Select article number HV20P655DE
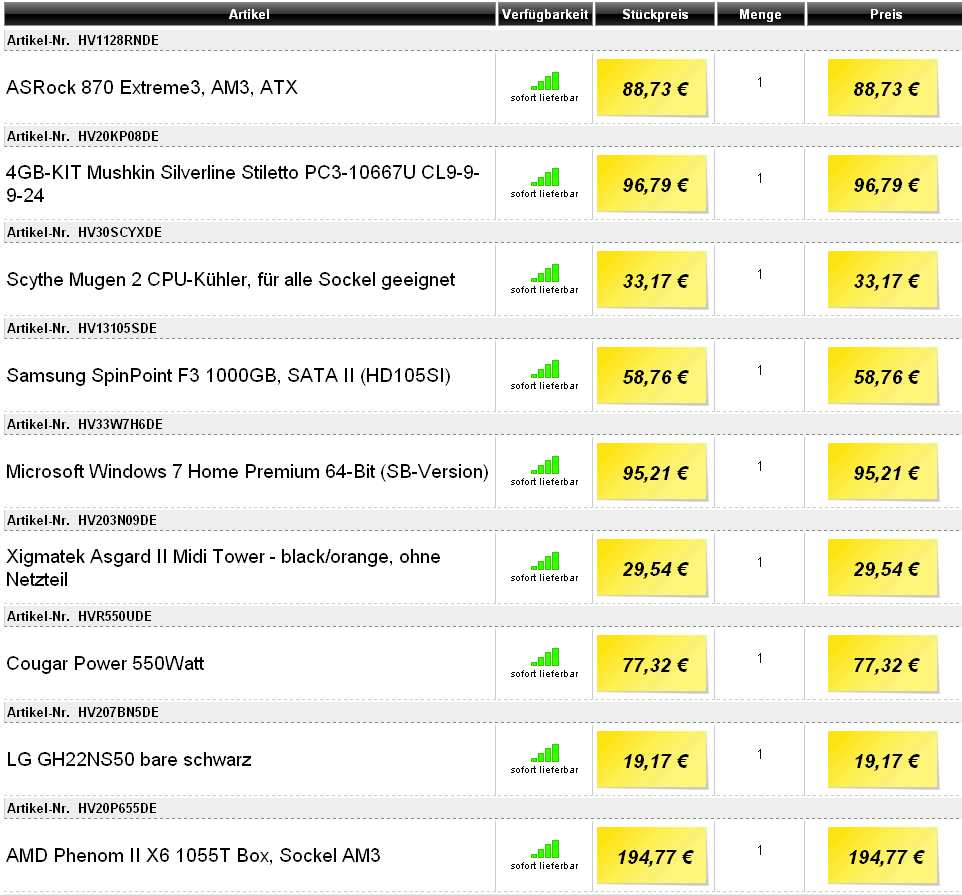The image size is (962, 895). tap(117, 809)
